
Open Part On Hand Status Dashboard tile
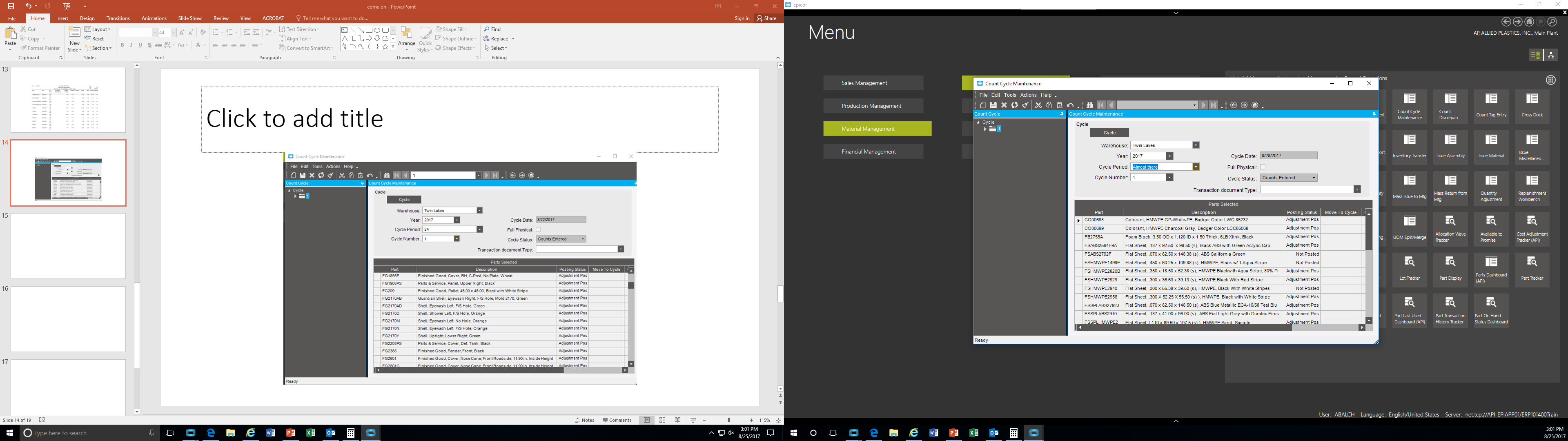1491,311
